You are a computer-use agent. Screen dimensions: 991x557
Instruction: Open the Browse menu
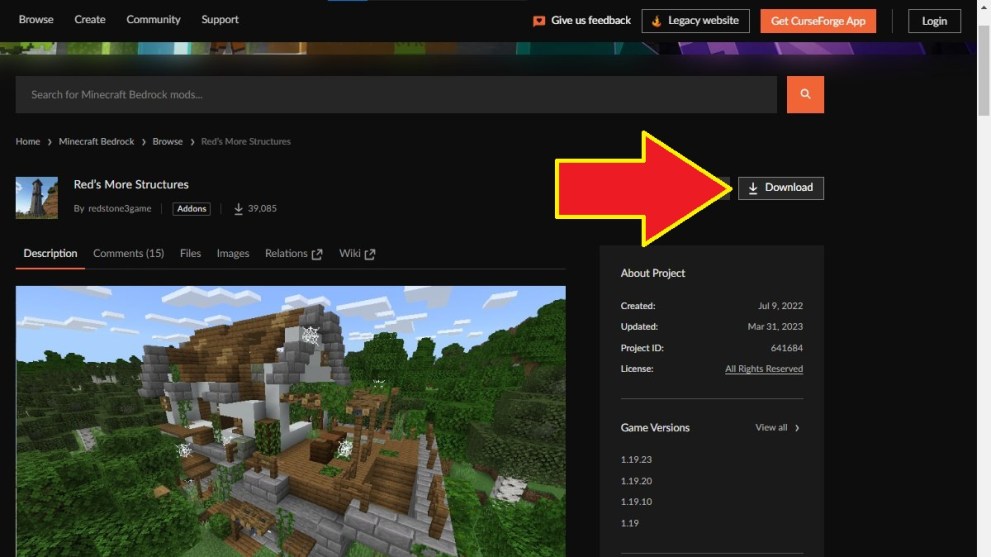pos(36,20)
